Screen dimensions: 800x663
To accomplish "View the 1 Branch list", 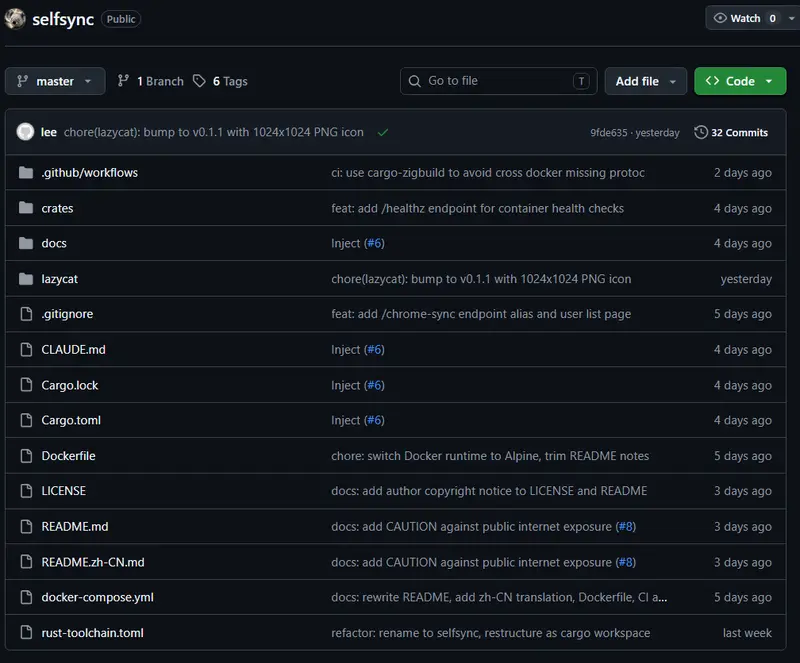I will click(x=151, y=81).
